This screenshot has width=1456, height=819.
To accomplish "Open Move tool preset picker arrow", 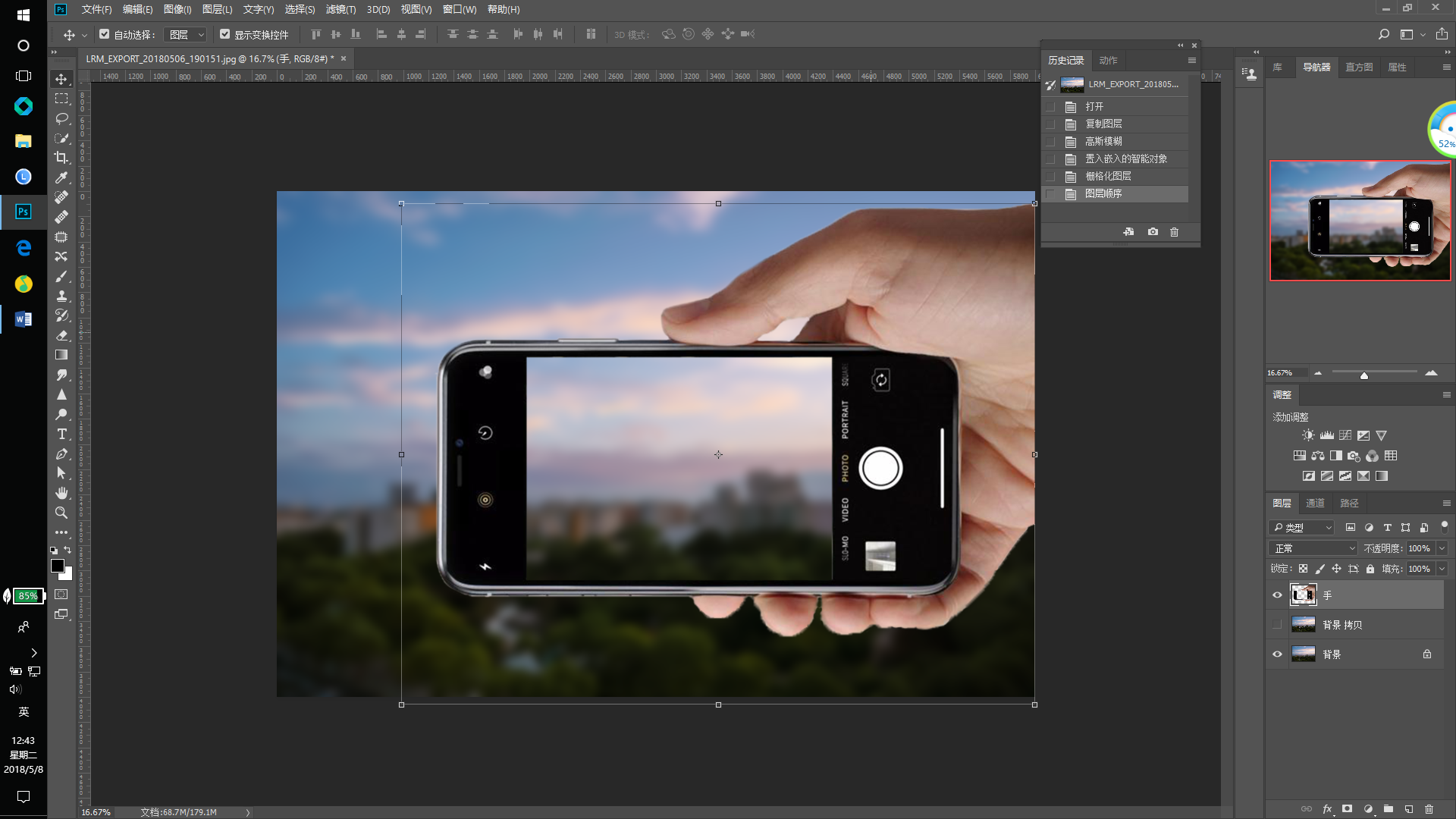I will click(x=84, y=35).
